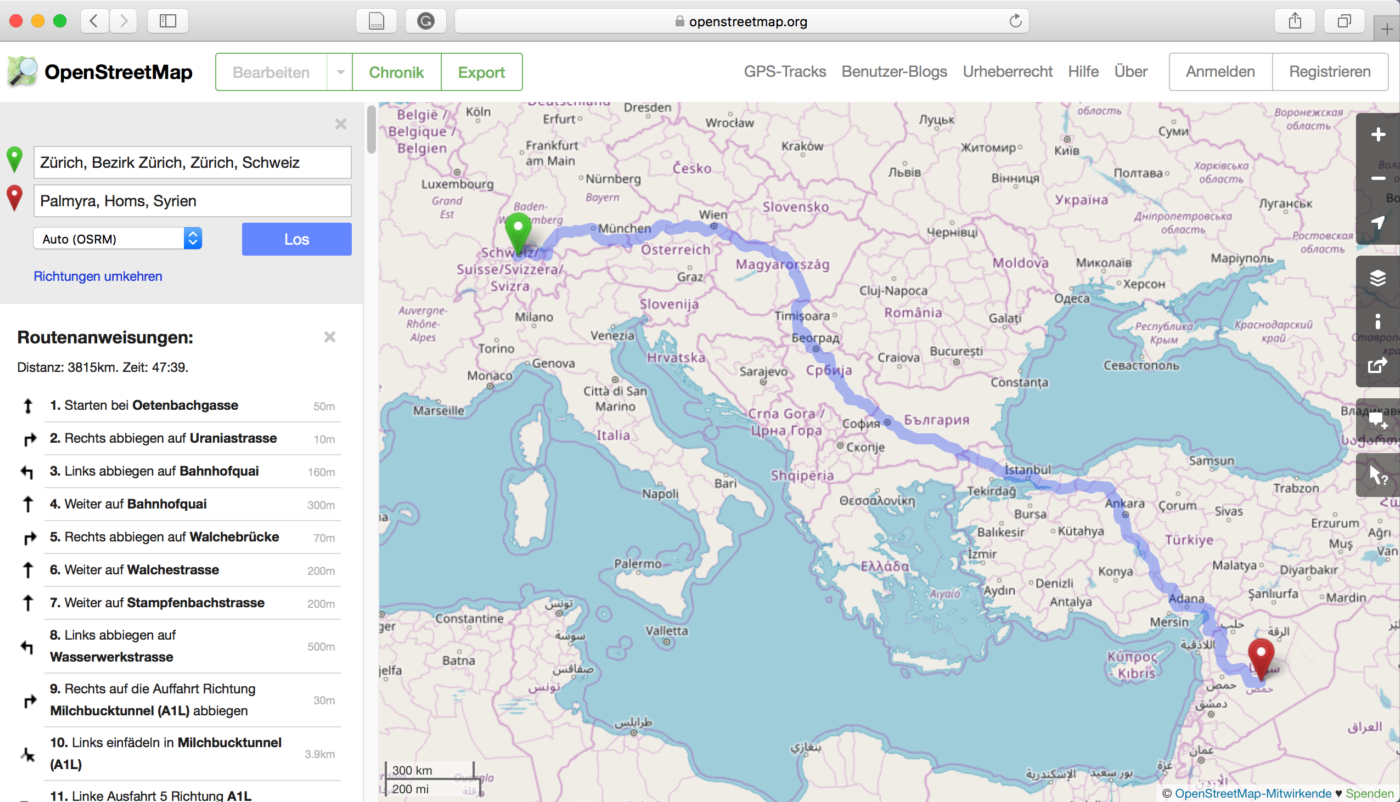This screenshot has height=802, width=1400.
Task: Open the map key info icon
Action: (x=1378, y=322)
